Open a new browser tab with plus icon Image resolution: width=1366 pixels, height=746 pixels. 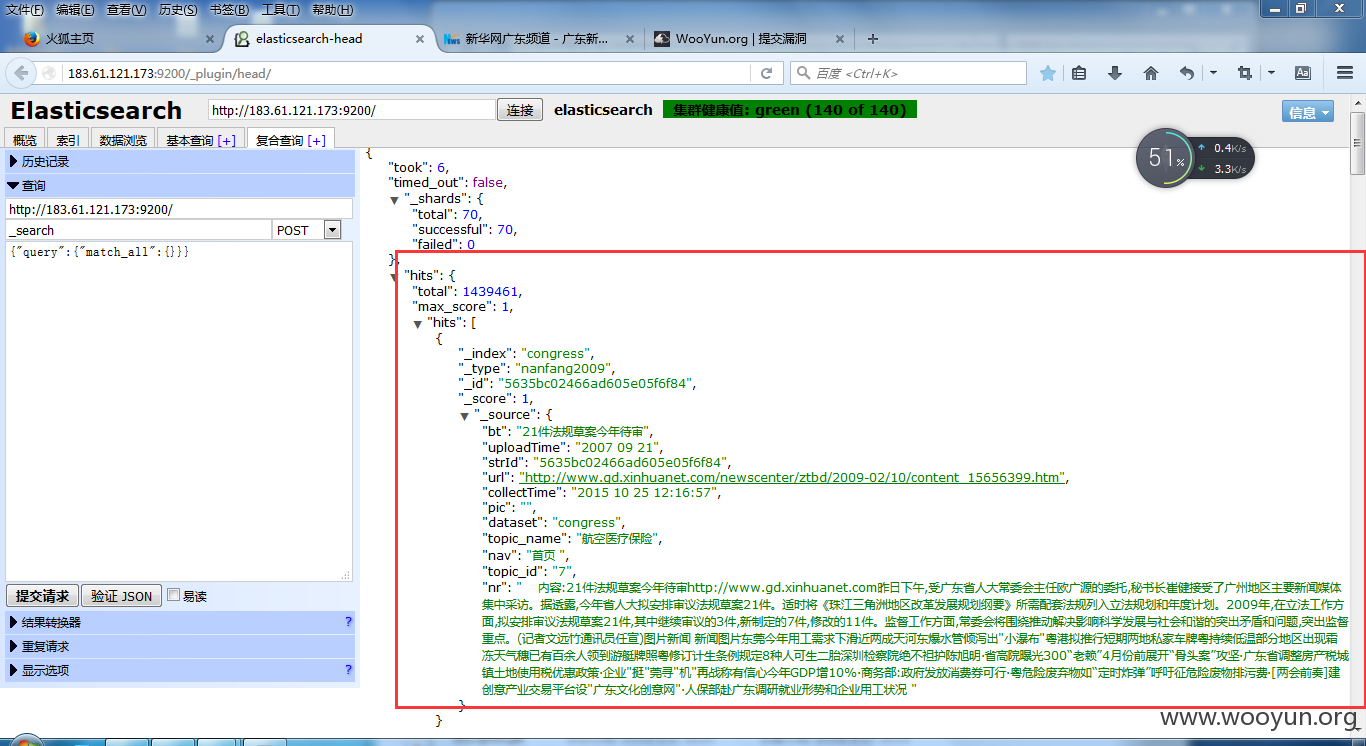pyautogui.click(x=873, y=39)
